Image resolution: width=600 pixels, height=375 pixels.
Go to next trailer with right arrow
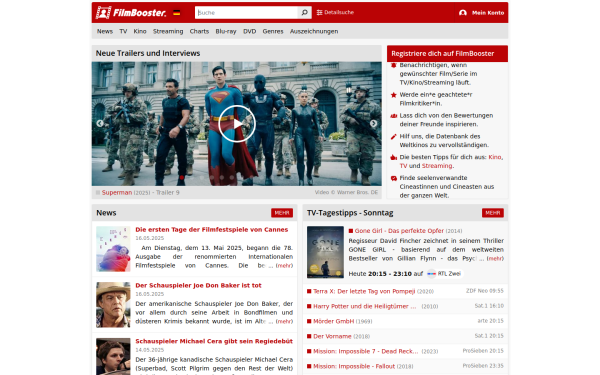[x=373, y=123]
